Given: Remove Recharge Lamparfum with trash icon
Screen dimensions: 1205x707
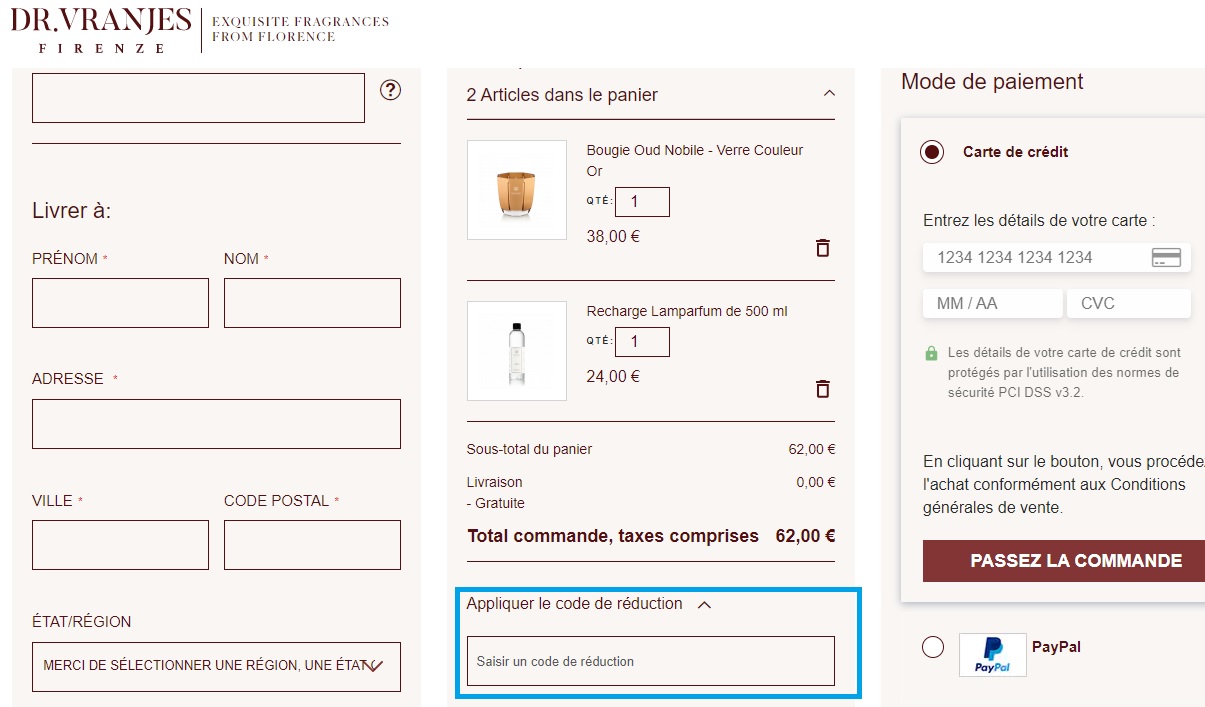Looking at the screenshot, I should 823,388.
